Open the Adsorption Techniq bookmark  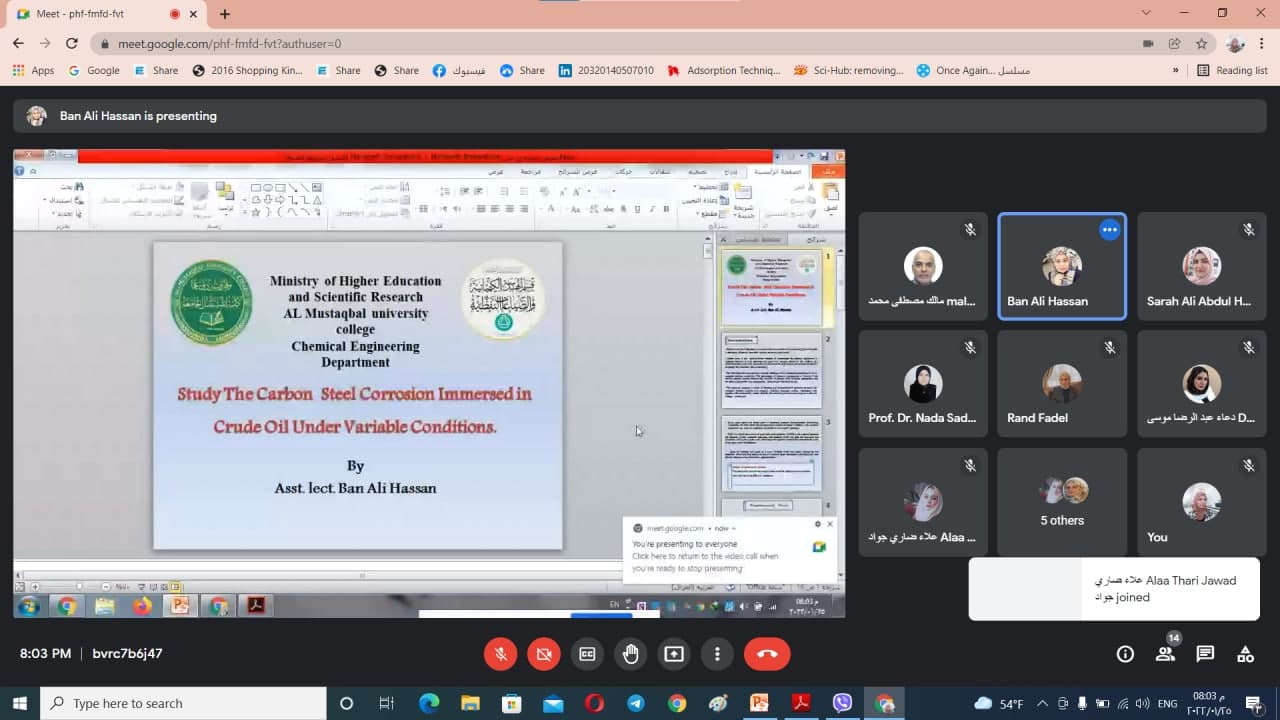(722, 71)
